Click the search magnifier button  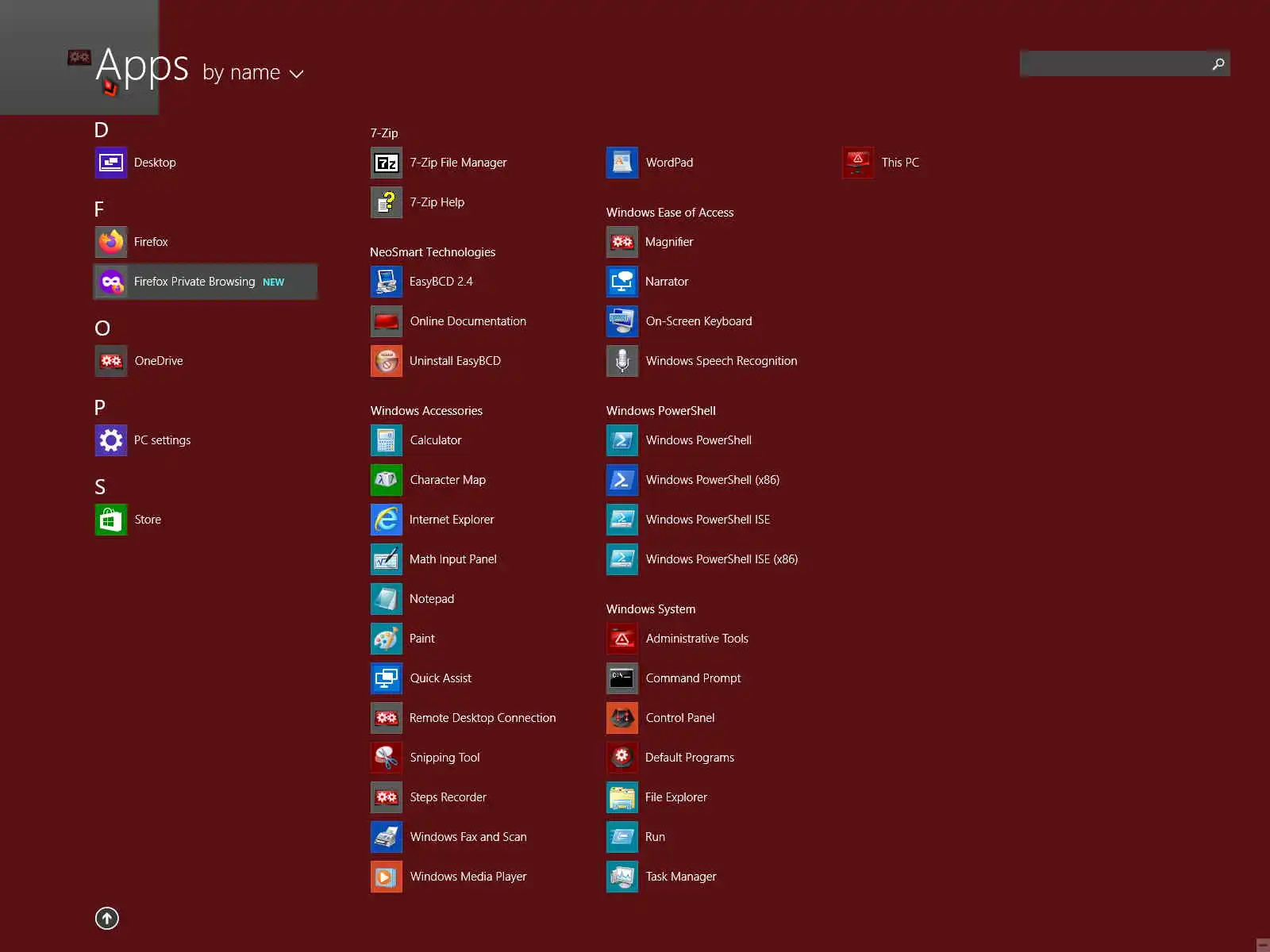tap(1218, 63)
